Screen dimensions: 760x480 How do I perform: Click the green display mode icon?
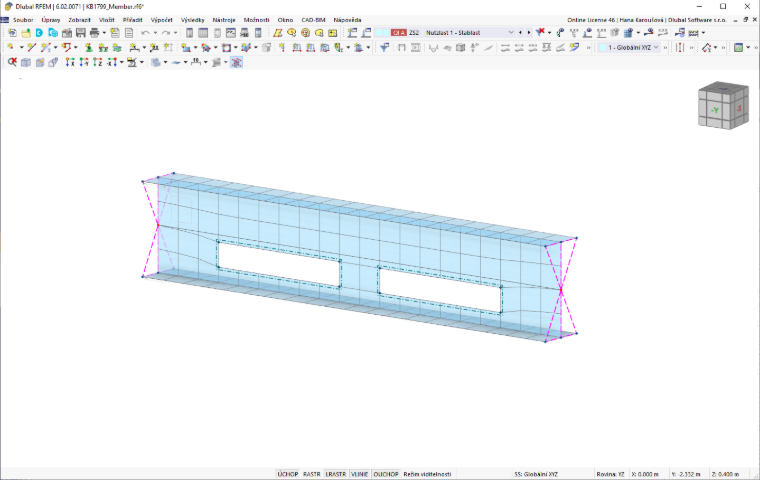(x=738, y=47)
